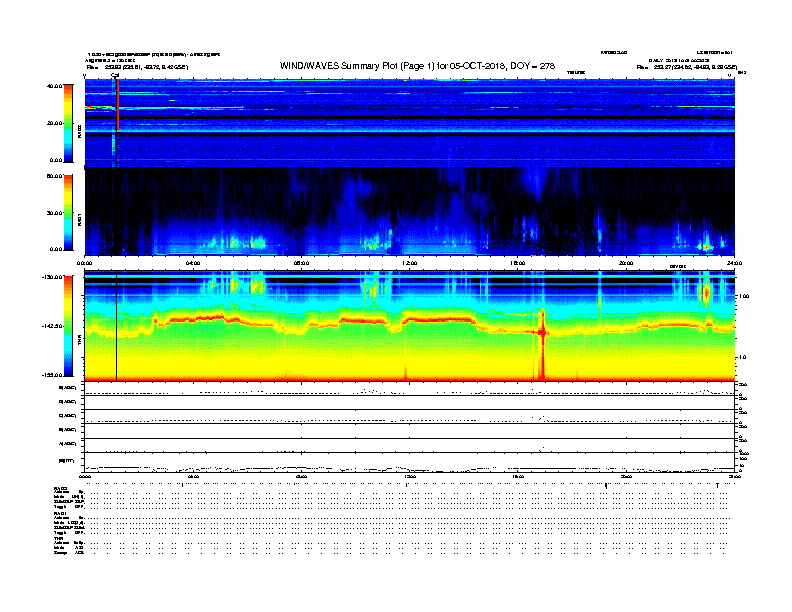792x612 pixels.
Task: Click the 60.00 label on RAD1 scale
Action: coord(54,176)
